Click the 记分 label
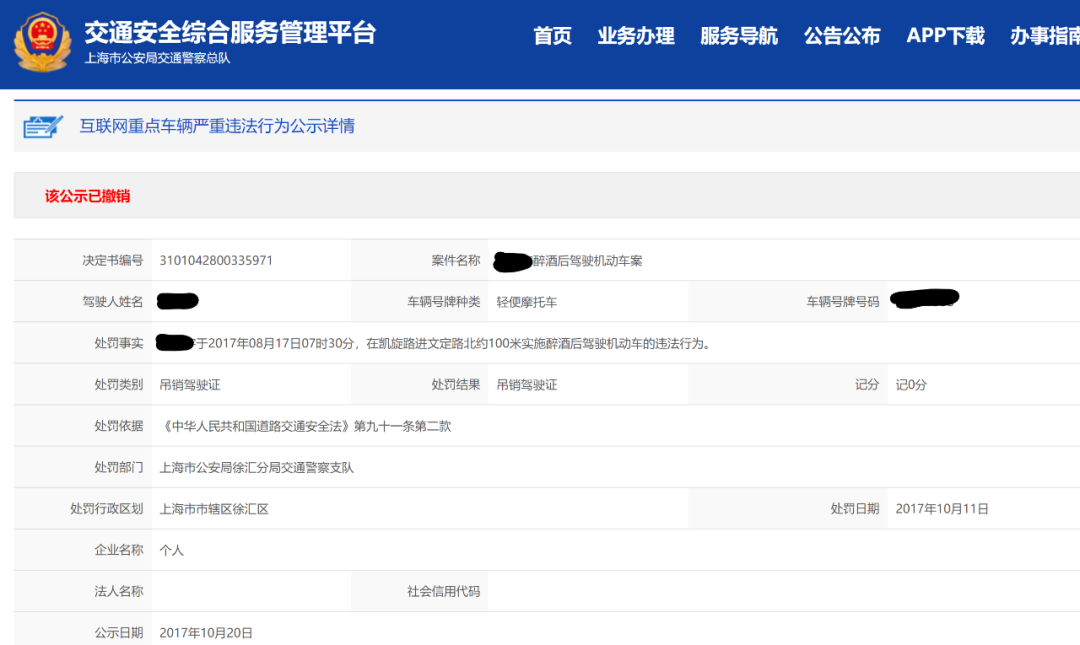Viewport: 1080px width, 645px height. click(867, 385)
